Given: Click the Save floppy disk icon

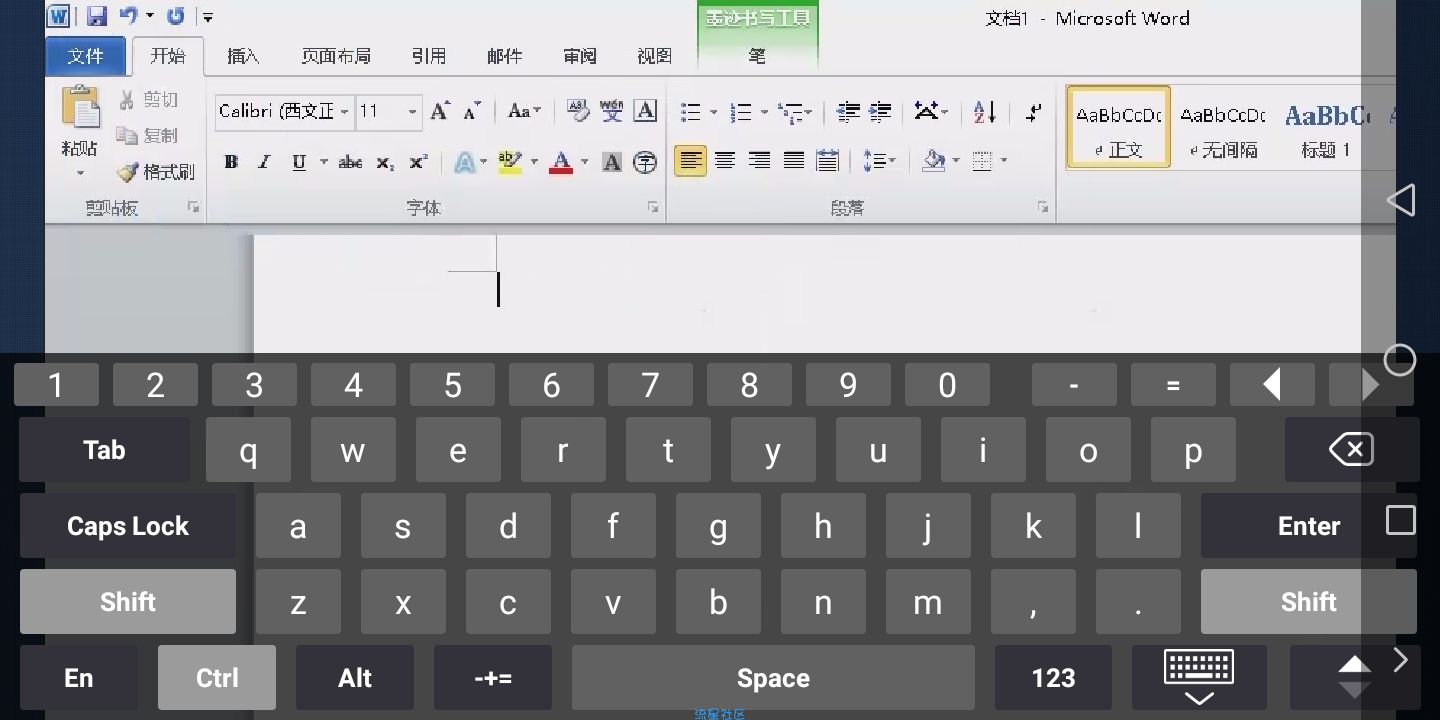Looking at the screenshot, I should pyautogui.click(x=96, y=16).
